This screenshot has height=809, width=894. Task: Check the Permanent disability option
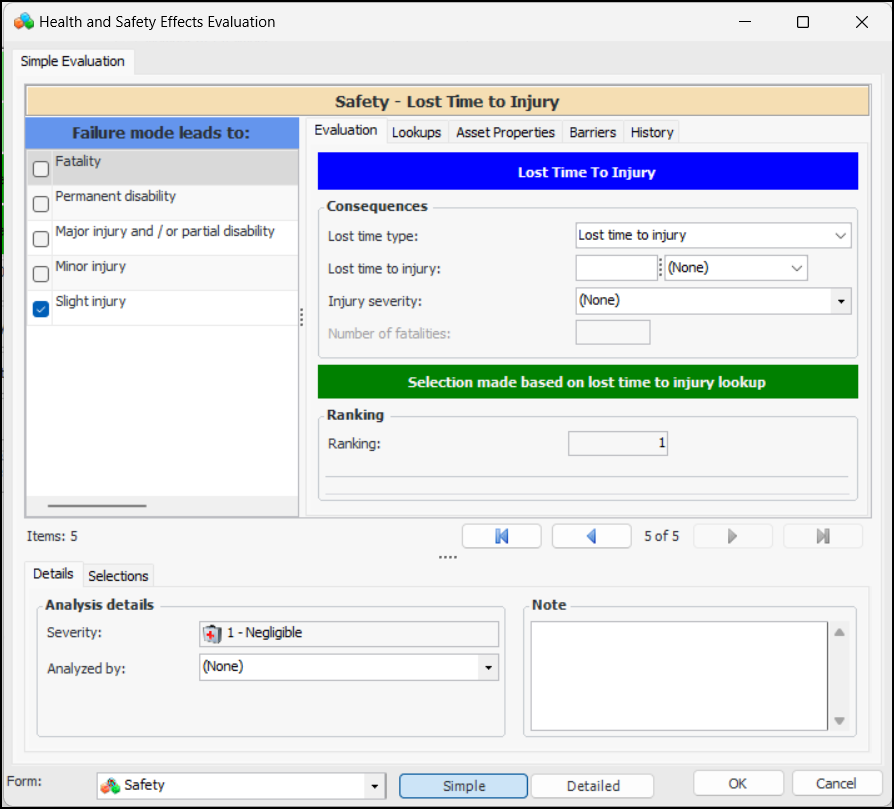pyautogui.click(x=41, y=204)
